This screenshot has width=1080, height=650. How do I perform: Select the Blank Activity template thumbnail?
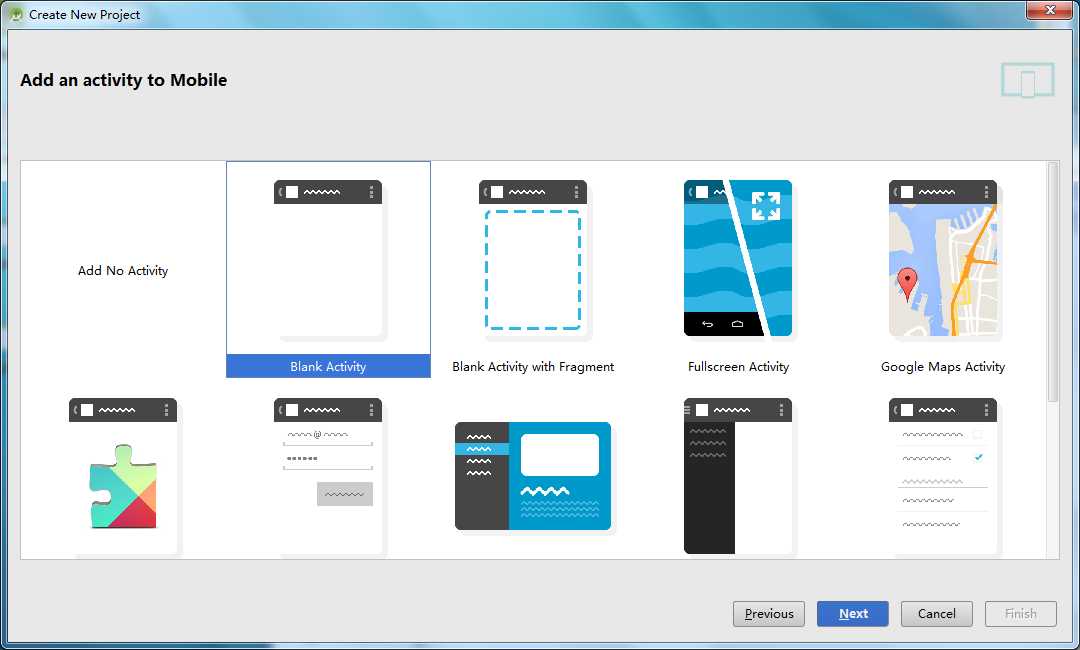(x=328, y=259)
